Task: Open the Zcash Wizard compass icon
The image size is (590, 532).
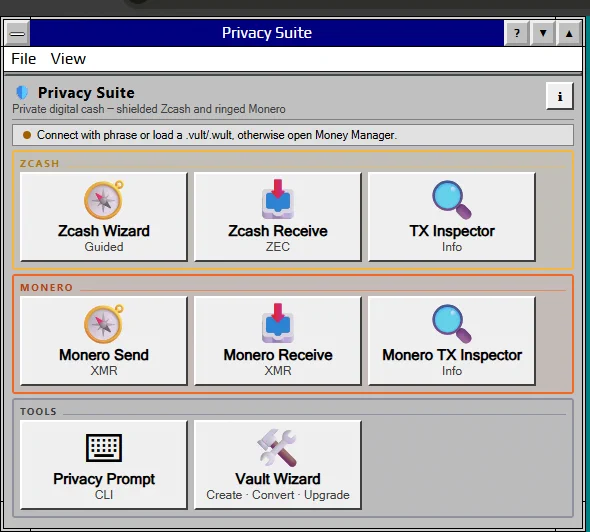Action: (x=104, y=199)
